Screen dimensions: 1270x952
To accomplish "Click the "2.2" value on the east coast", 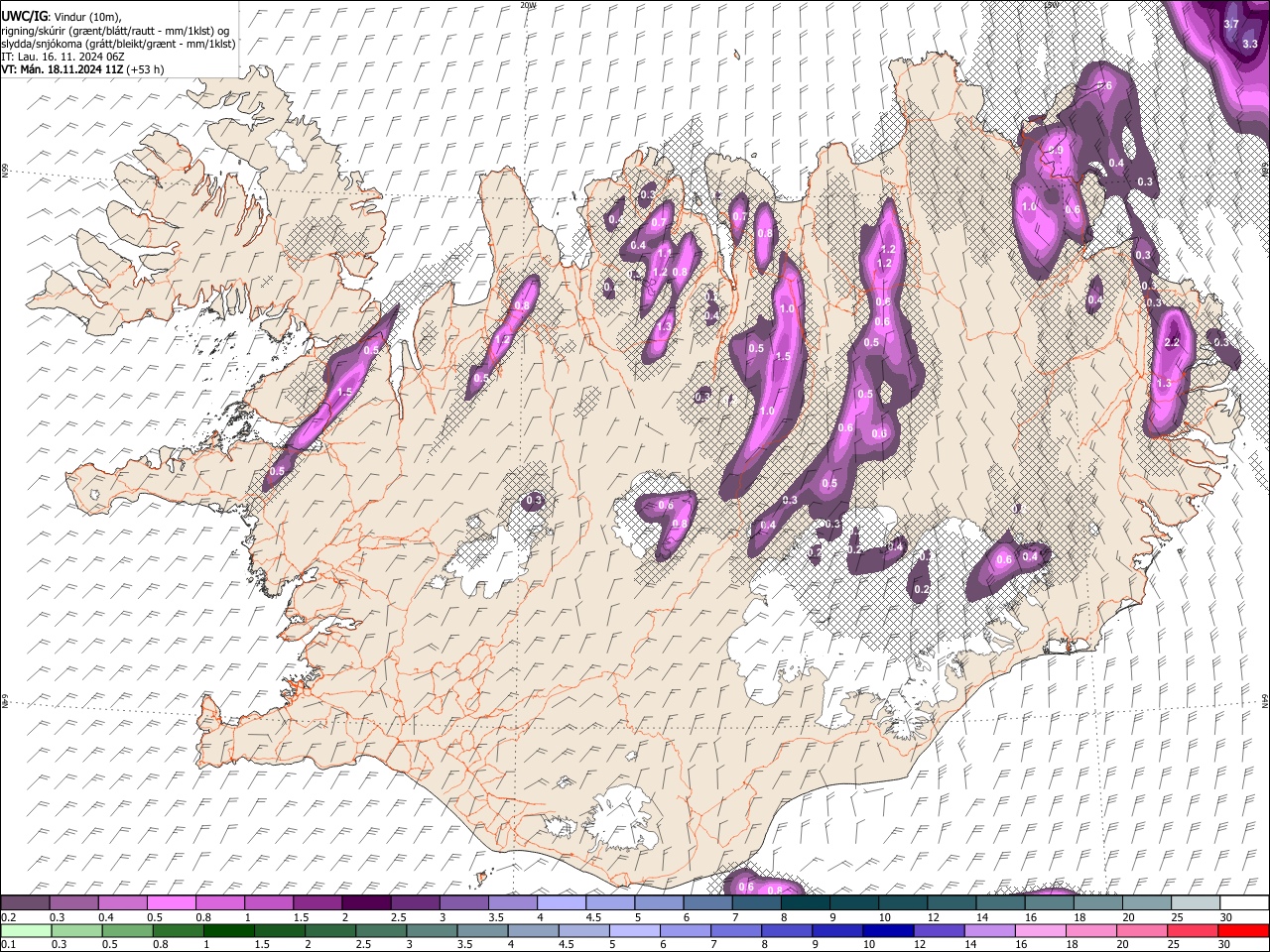I will 1171,343.
